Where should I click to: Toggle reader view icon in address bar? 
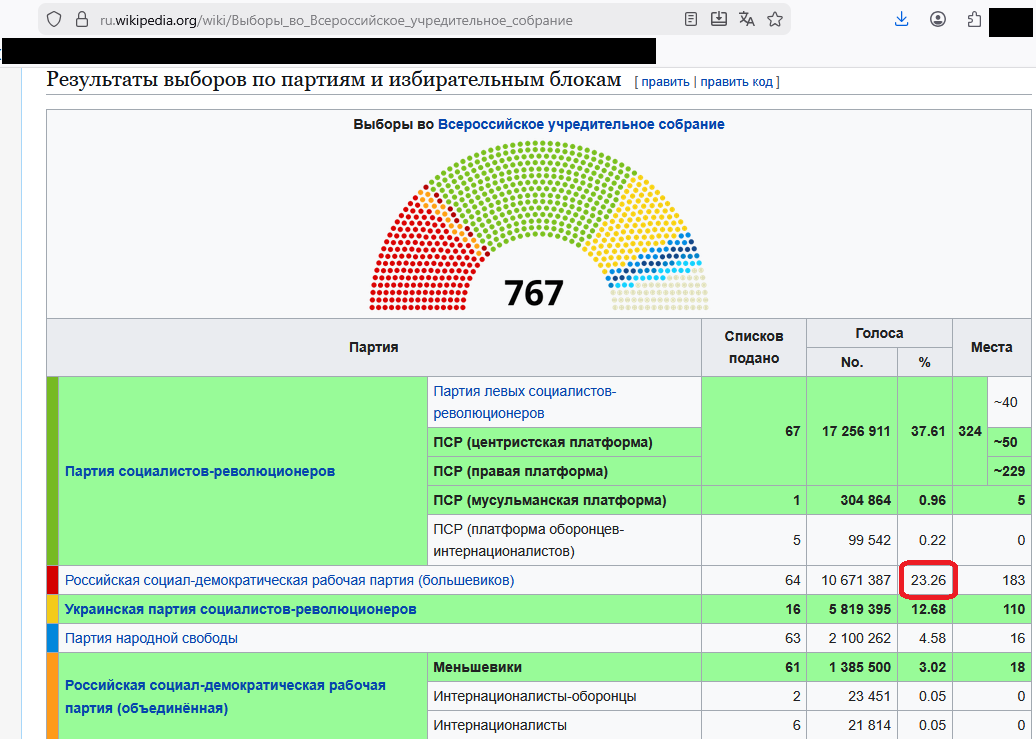(x=690, y=19)
